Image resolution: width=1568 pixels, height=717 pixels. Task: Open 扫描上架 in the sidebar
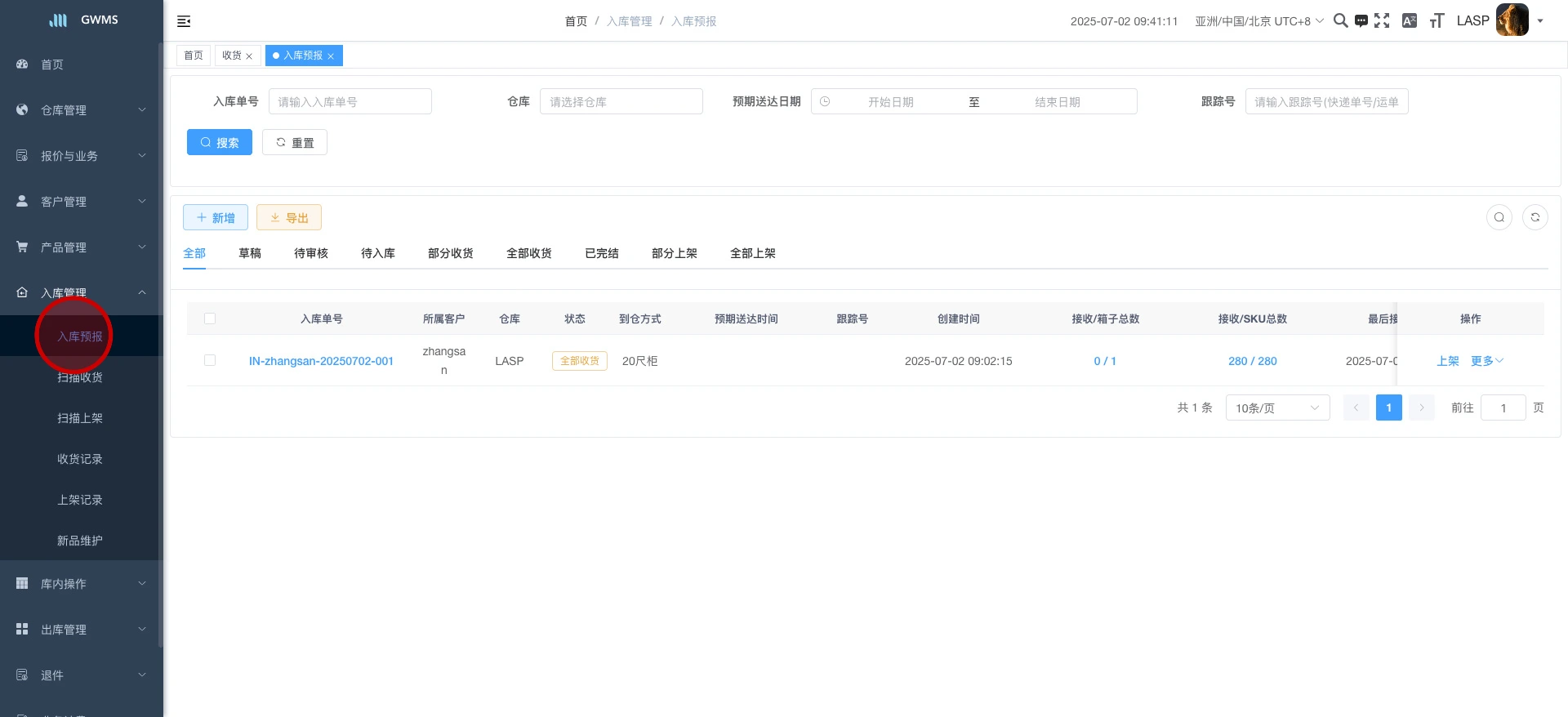[x=80, y=418]
